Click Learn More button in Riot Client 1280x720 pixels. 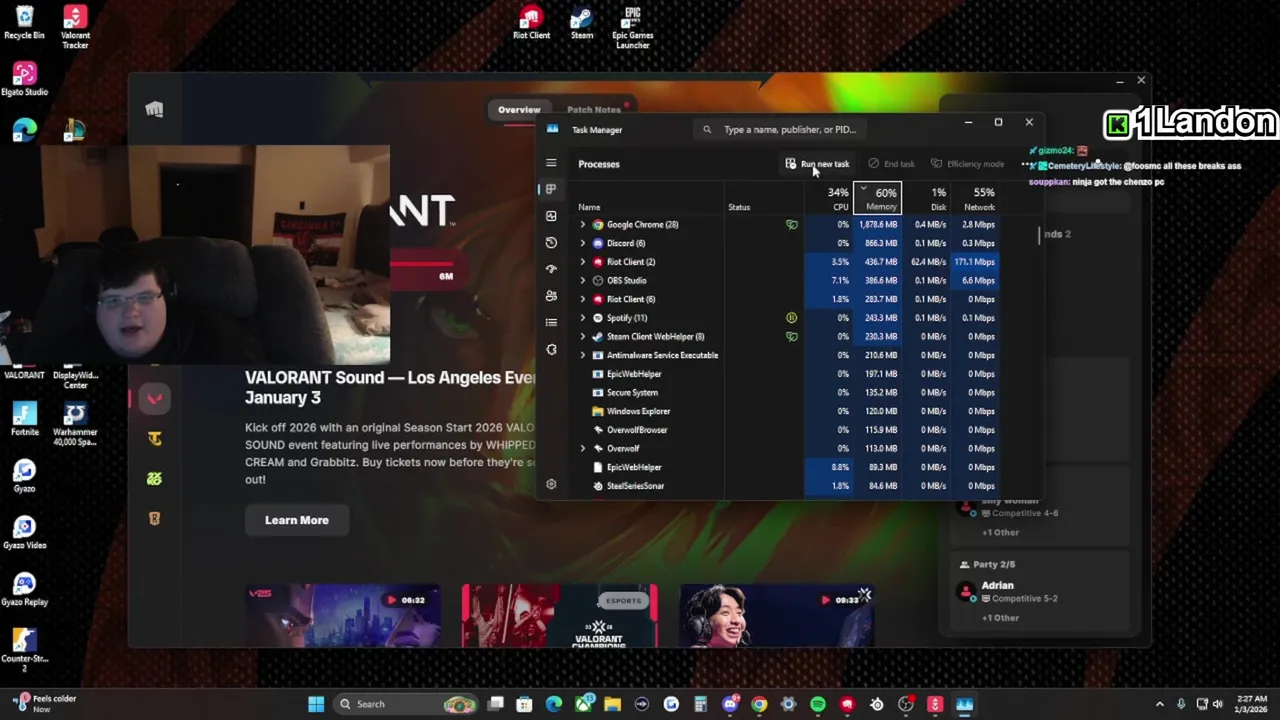(297, 520)
